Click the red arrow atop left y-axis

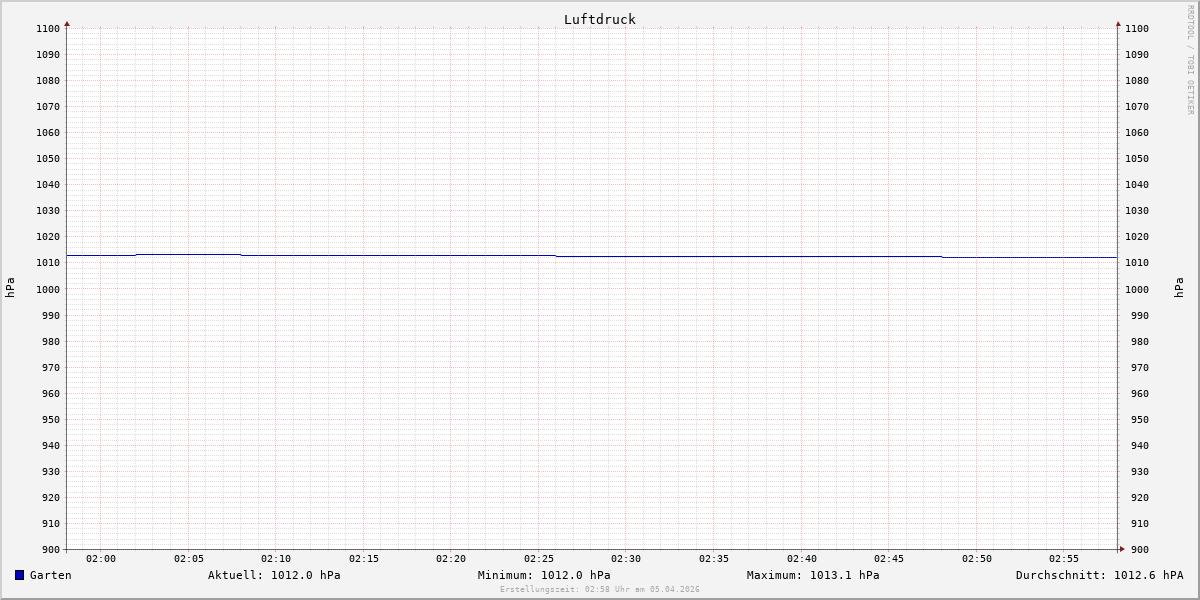[67, 23]
